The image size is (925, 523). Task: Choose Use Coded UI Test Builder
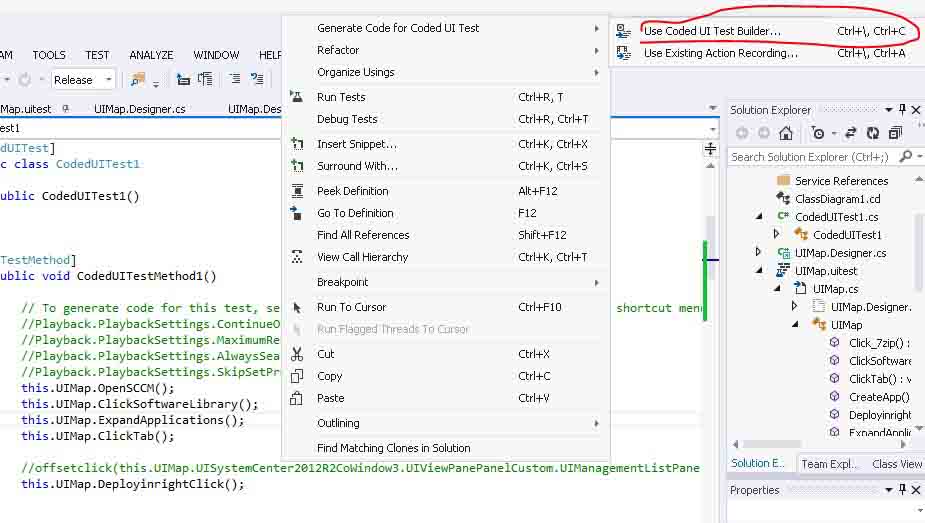(x=712, y=31)
